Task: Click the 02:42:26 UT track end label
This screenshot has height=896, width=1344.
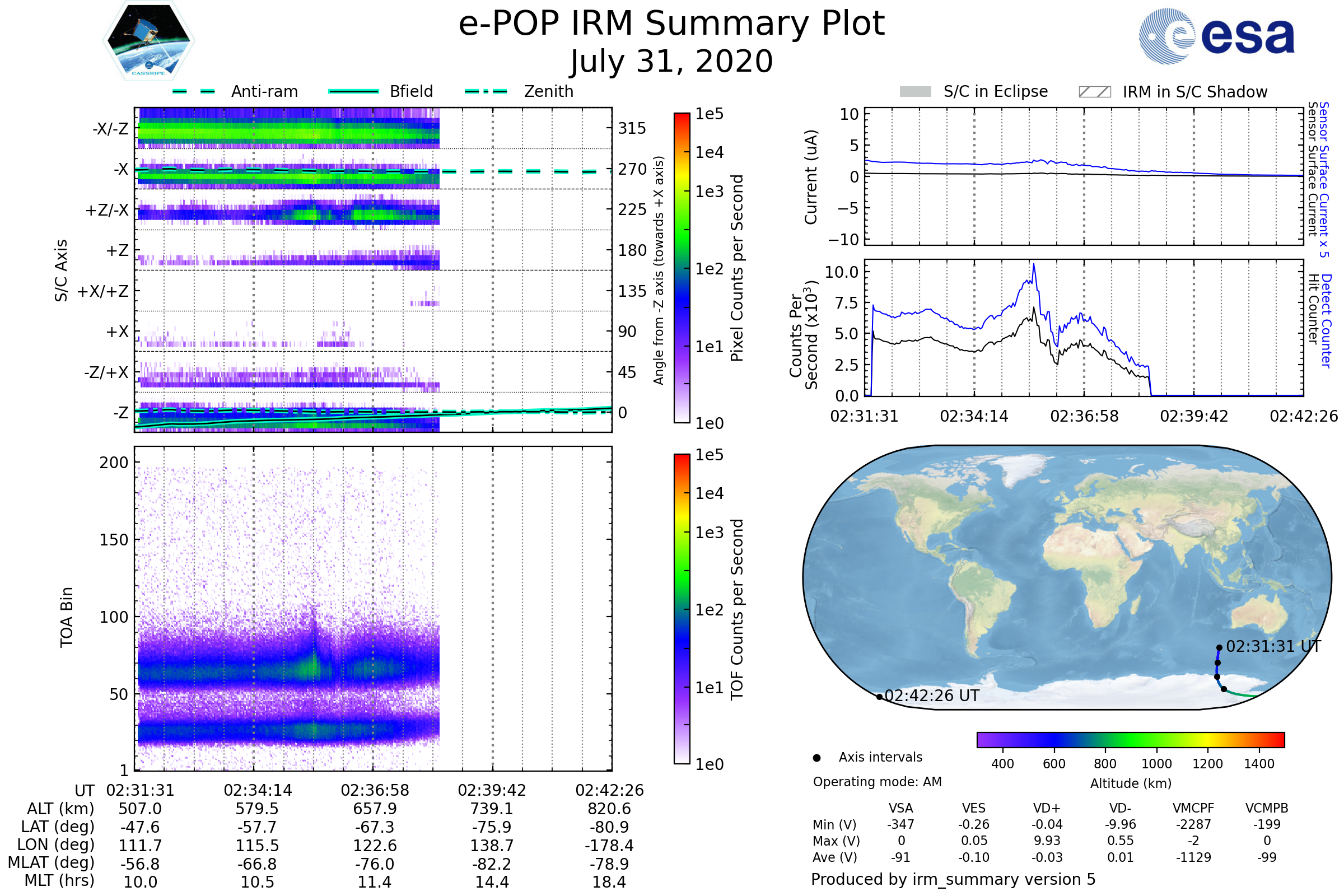Action: coord(931,696)
